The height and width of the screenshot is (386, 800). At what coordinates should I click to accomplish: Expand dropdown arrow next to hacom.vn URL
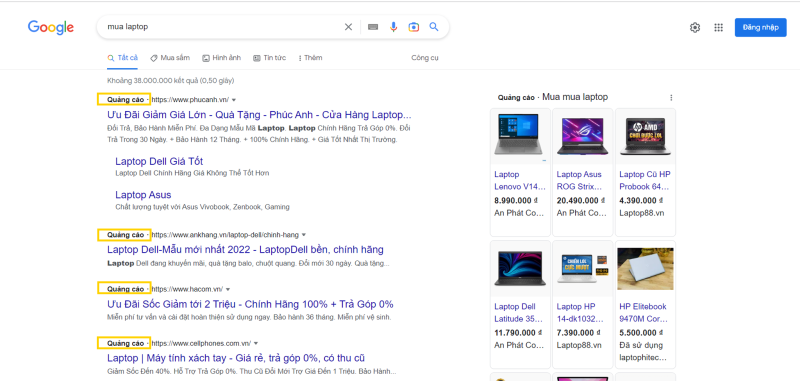(228, 289)
